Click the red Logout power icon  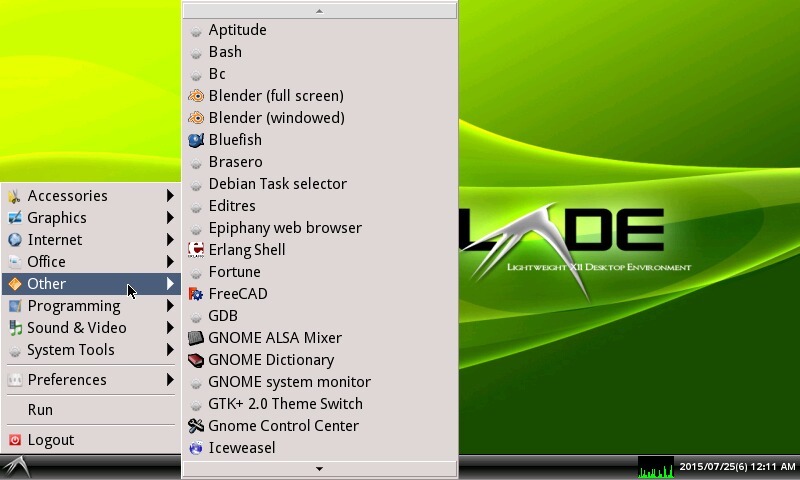15,440
